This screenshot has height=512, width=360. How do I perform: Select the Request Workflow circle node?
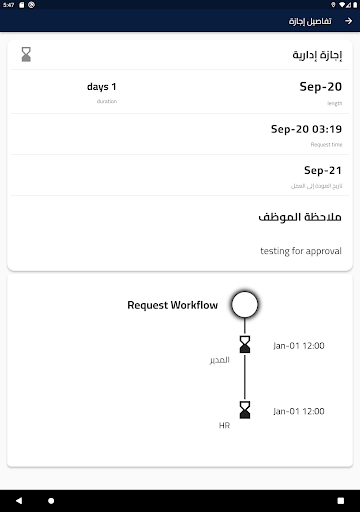pyautogui.click(x=245, y=304)
